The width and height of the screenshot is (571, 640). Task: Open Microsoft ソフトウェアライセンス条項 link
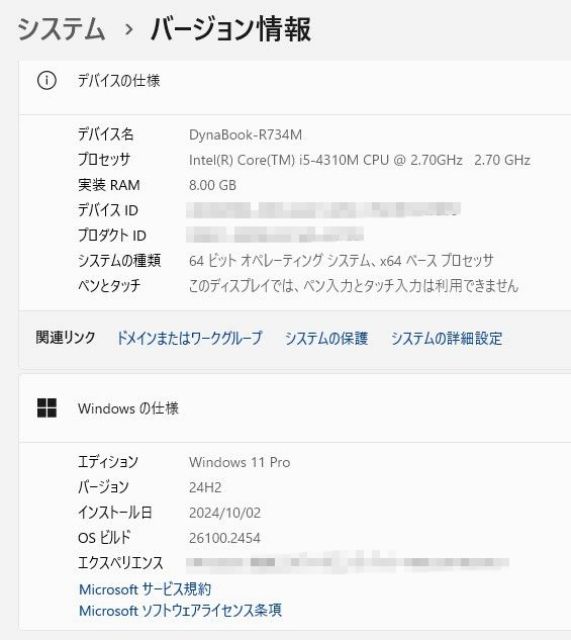pyautogui.click(x=180, y=611)
